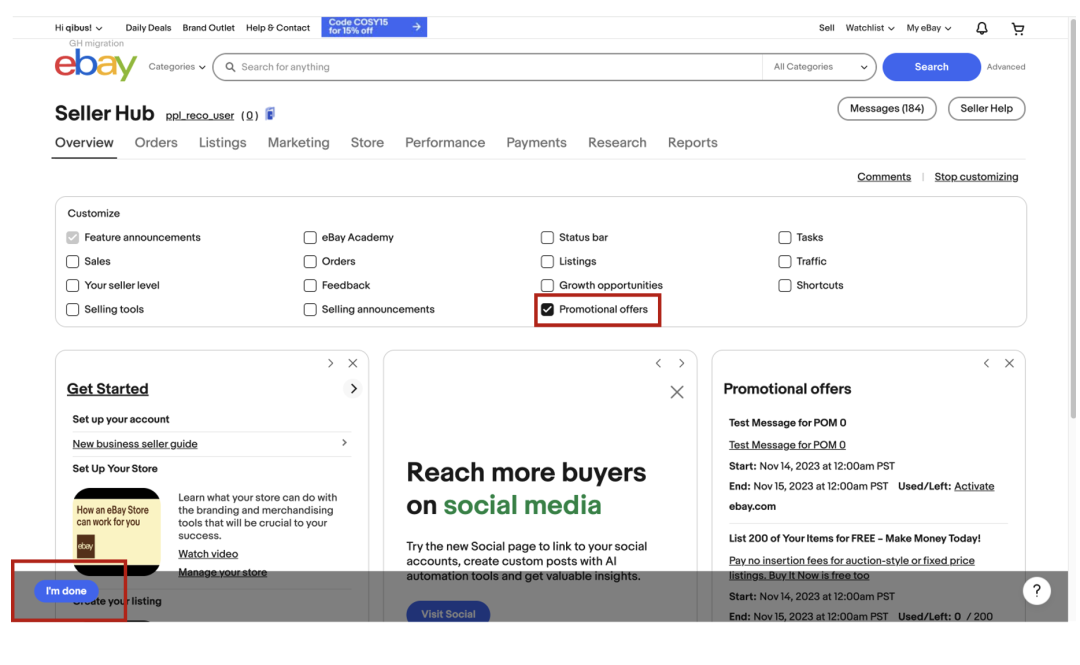Click the I'm done button
This screenshot has height=665, width=1080.
coord(66,591)
